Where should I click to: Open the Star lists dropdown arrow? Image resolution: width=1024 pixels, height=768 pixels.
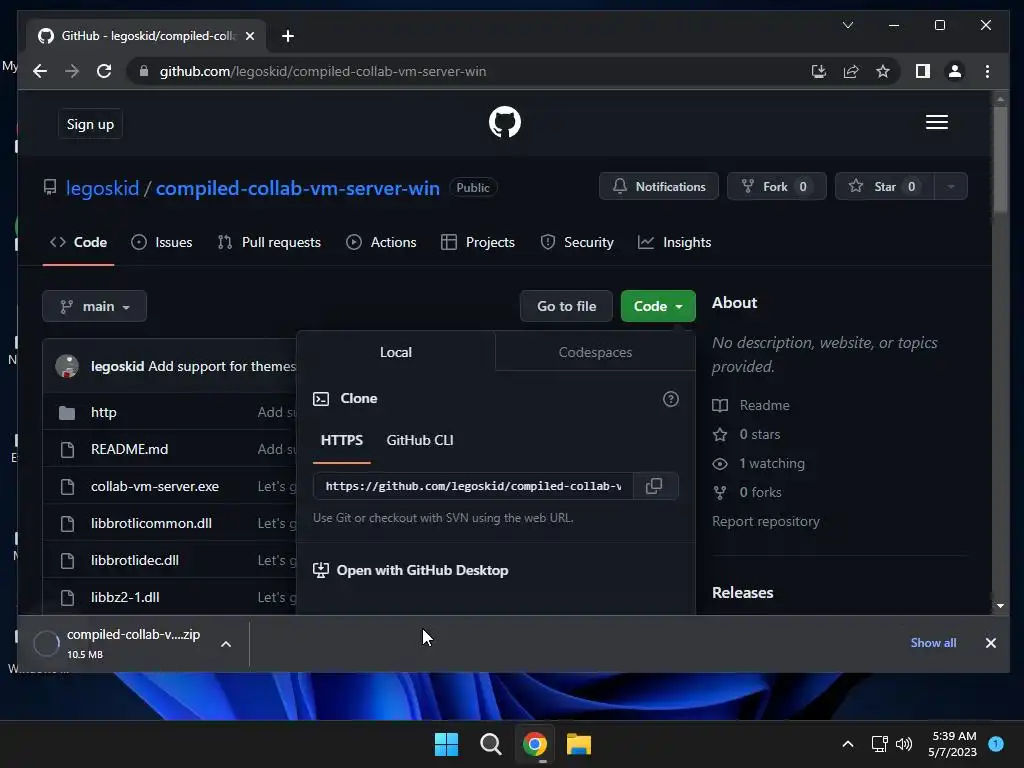951,187
